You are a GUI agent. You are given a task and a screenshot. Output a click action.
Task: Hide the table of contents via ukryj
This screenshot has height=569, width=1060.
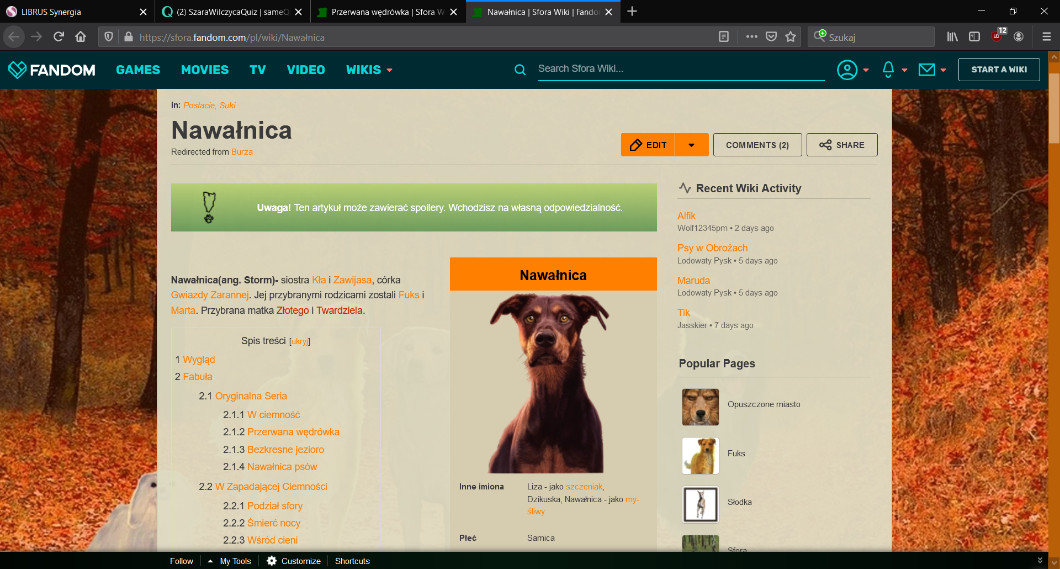299,341
